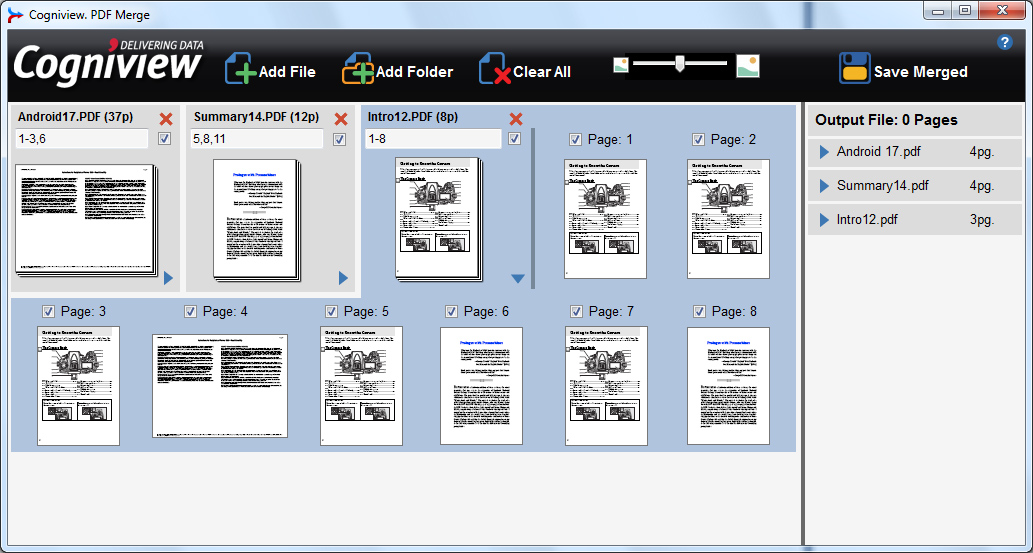Select the Page 2 thumbnail

(728, 219)
